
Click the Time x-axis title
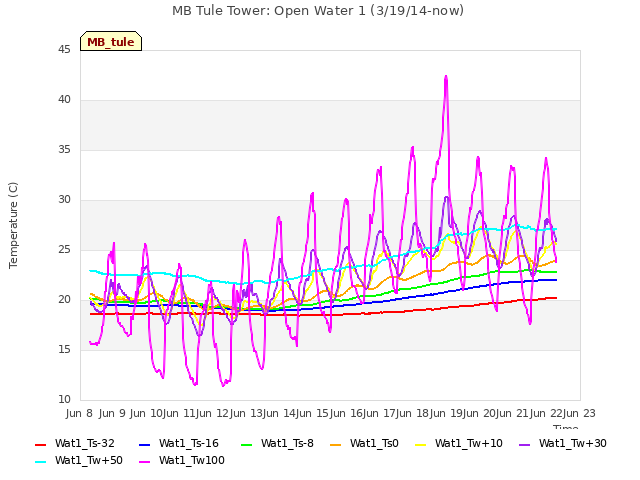[566, 427]
